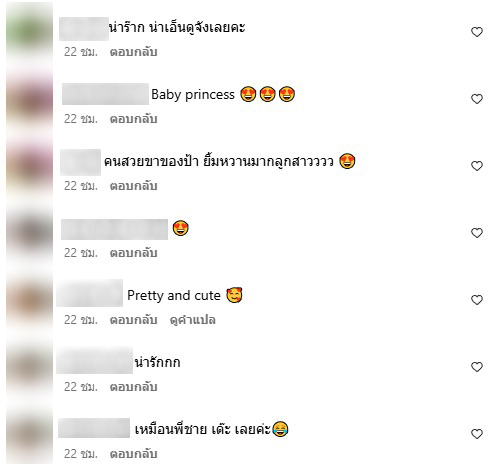Reply to 'เหมือนพี่ชาย เด๊ะ เลยค่ะ' comment
The height and width of the screenshot is (476, 496).
point(133,454)
